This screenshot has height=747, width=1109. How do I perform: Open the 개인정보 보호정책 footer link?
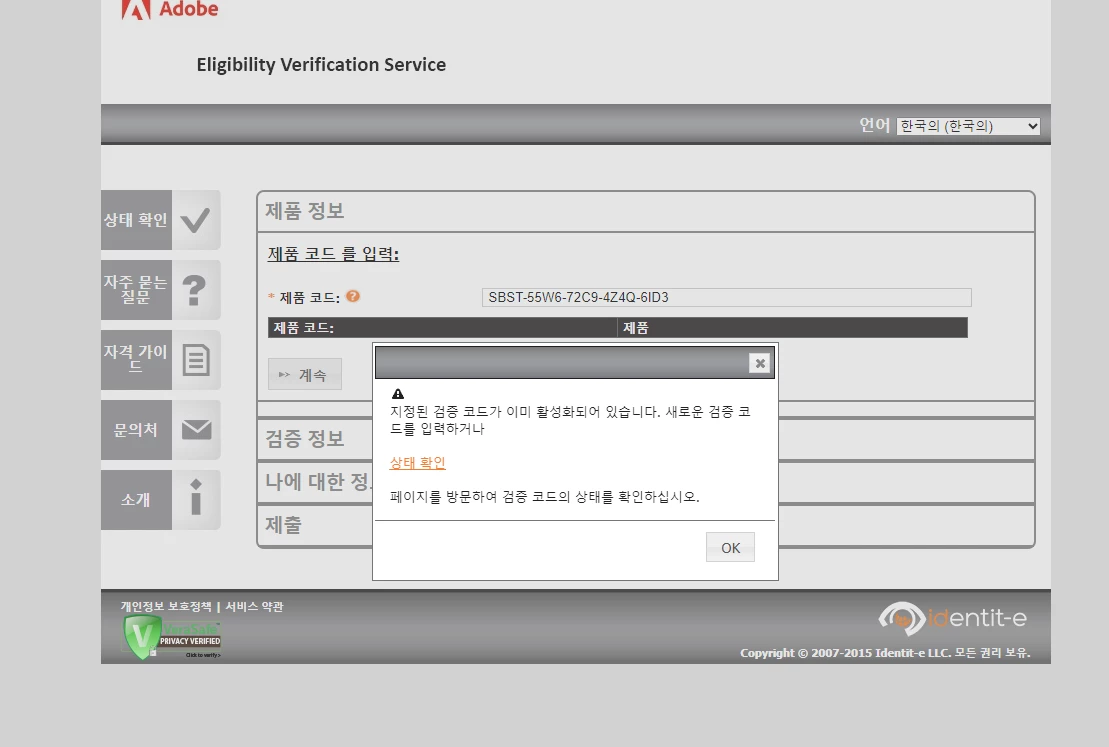coord(166,606)
